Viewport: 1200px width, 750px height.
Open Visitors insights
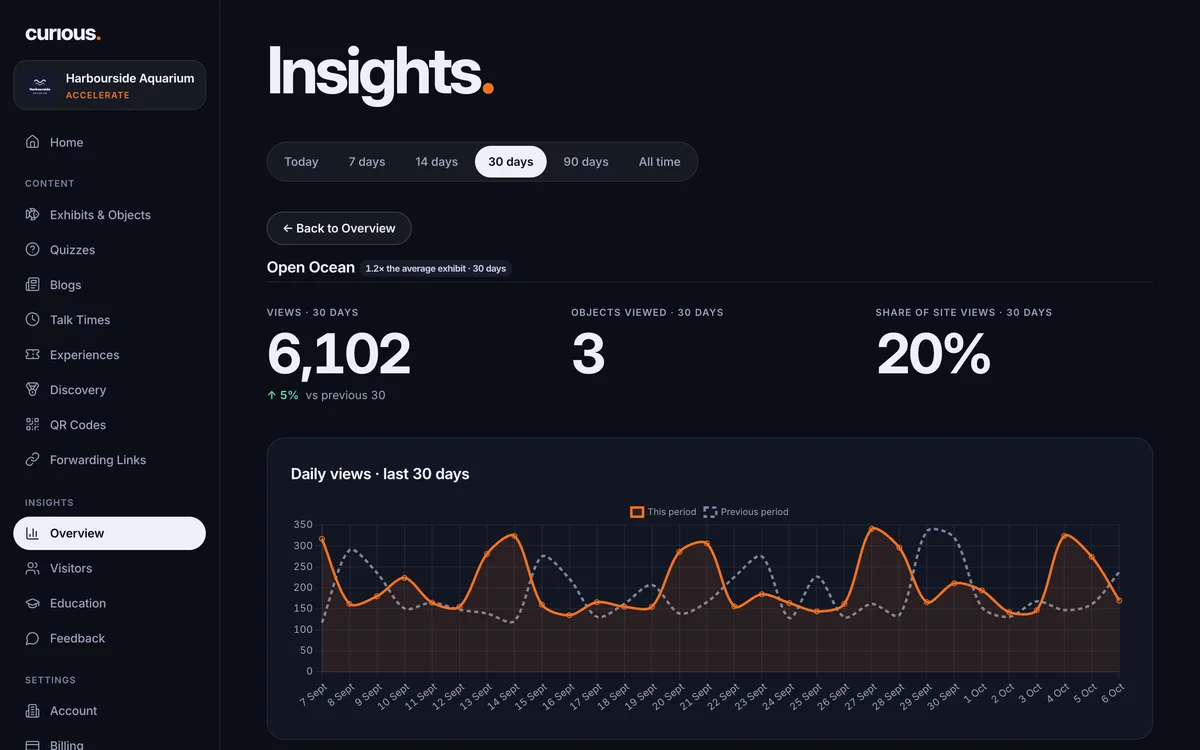[109, 568]
